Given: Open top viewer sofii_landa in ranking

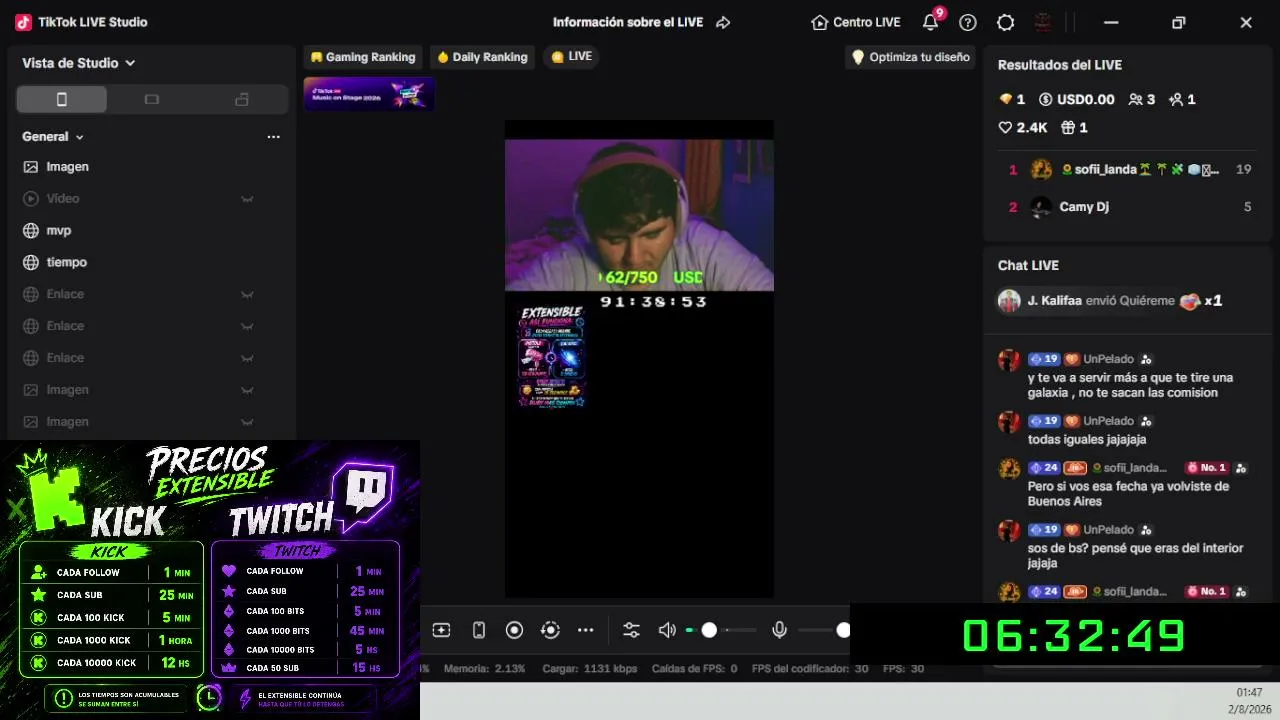Looking at the screenshot, I should pyautogui.click(x=1127, y=170).
